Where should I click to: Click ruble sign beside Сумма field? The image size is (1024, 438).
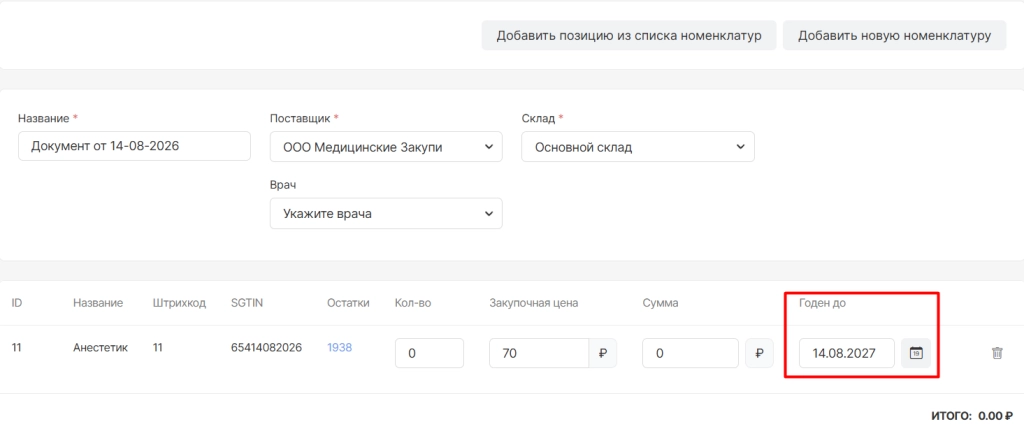tap(759, 353)
